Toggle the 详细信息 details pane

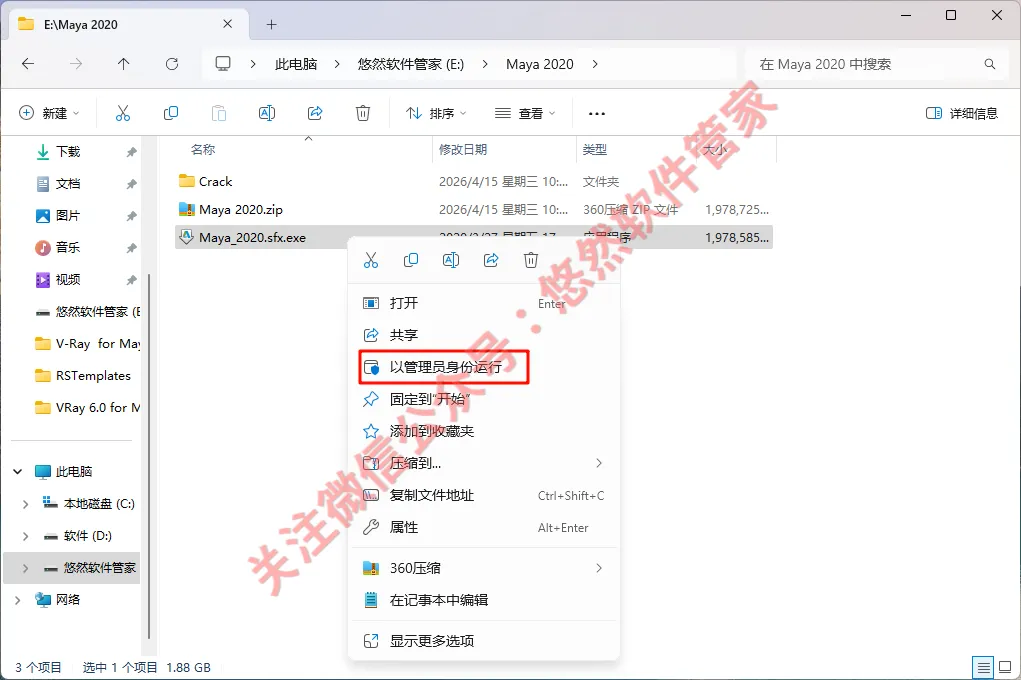(962, 113)
